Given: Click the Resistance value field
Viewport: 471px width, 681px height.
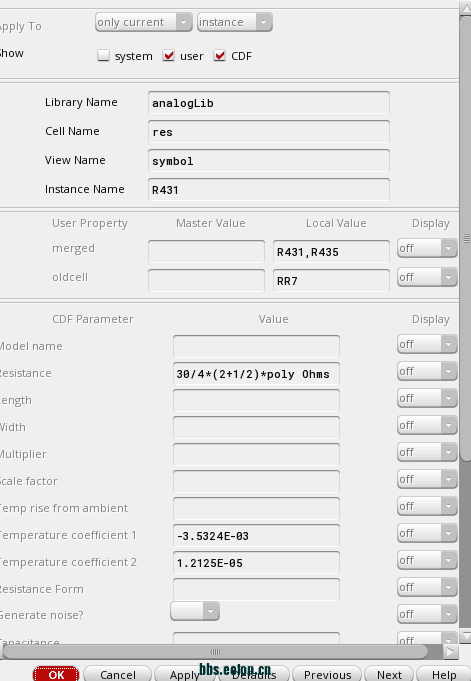Looking at the screenshot, I should coord(256,374).
